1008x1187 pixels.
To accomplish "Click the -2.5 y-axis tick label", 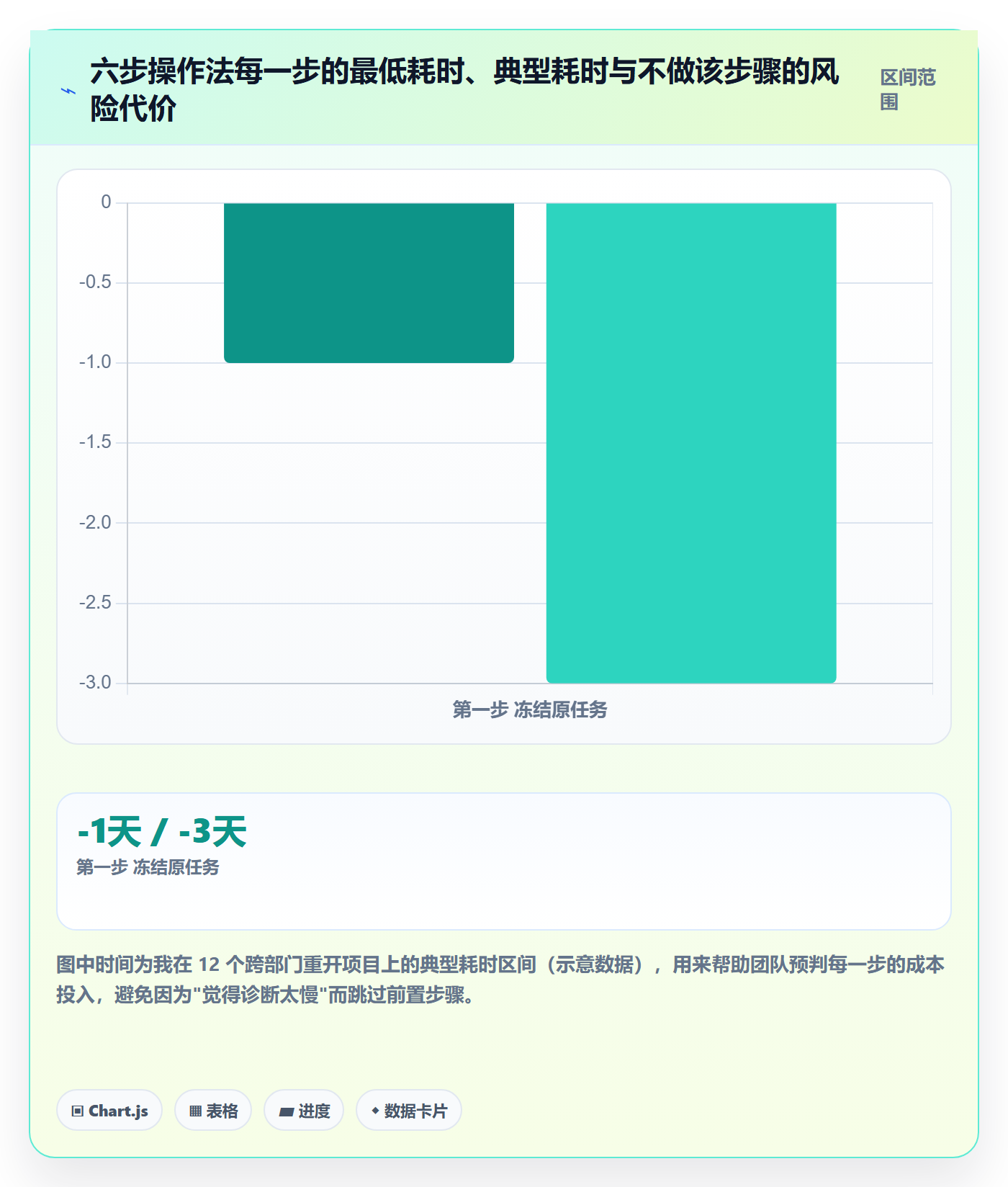I will tap(95, 603).
